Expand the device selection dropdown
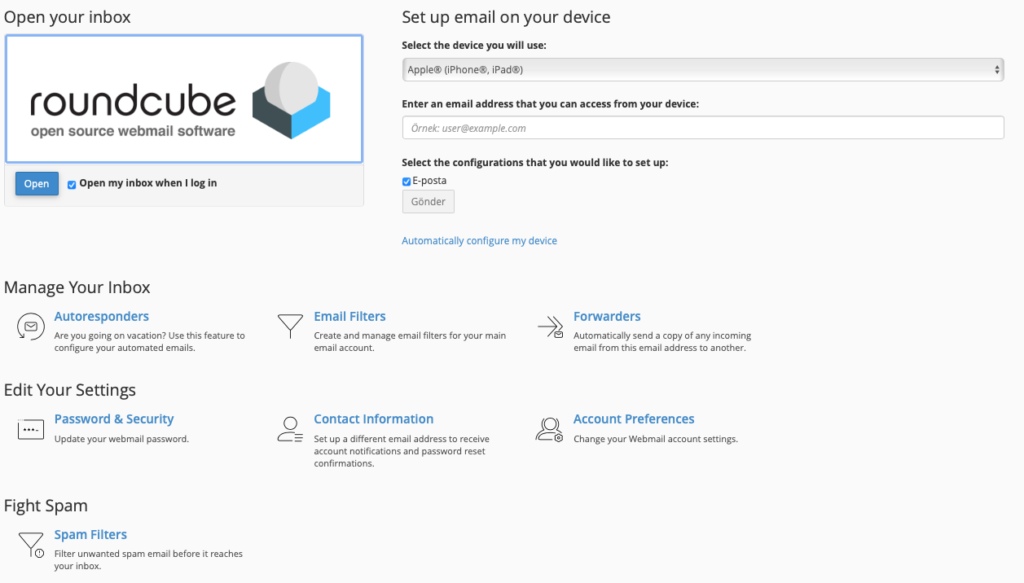Image resolution: width=1024 pixels, height=583 pixels. click(x=703, y=69)
